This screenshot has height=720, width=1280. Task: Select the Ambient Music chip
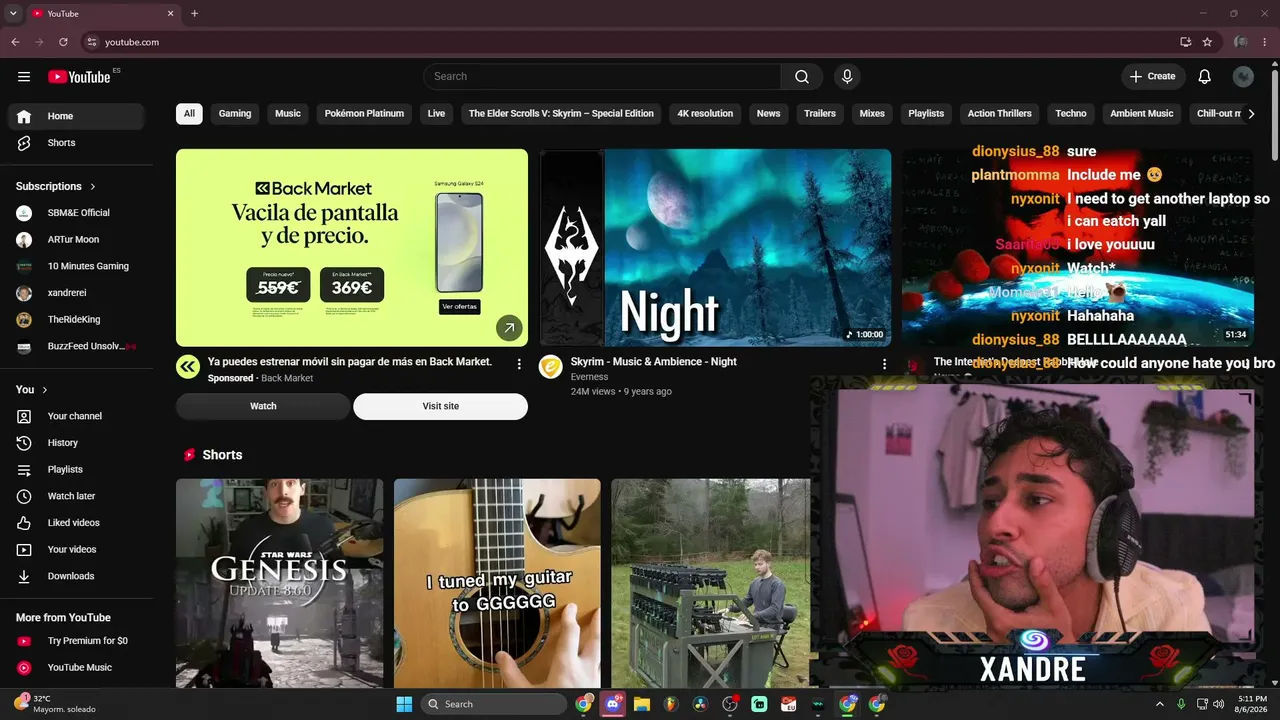pyautogui.click(x=1141, y=114)
